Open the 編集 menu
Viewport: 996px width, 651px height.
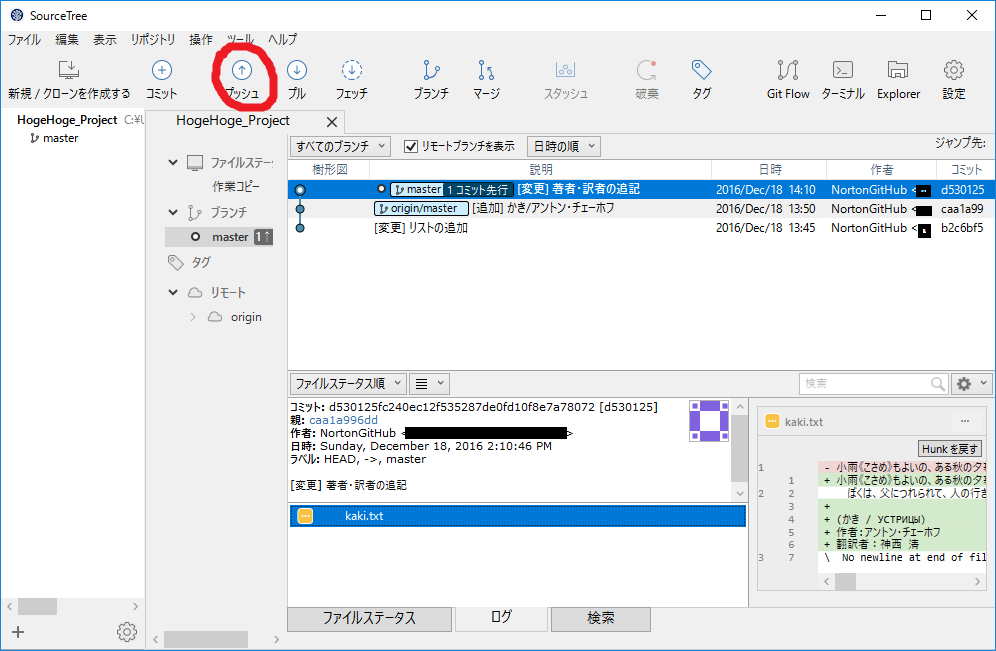click(x=67, y=39)
